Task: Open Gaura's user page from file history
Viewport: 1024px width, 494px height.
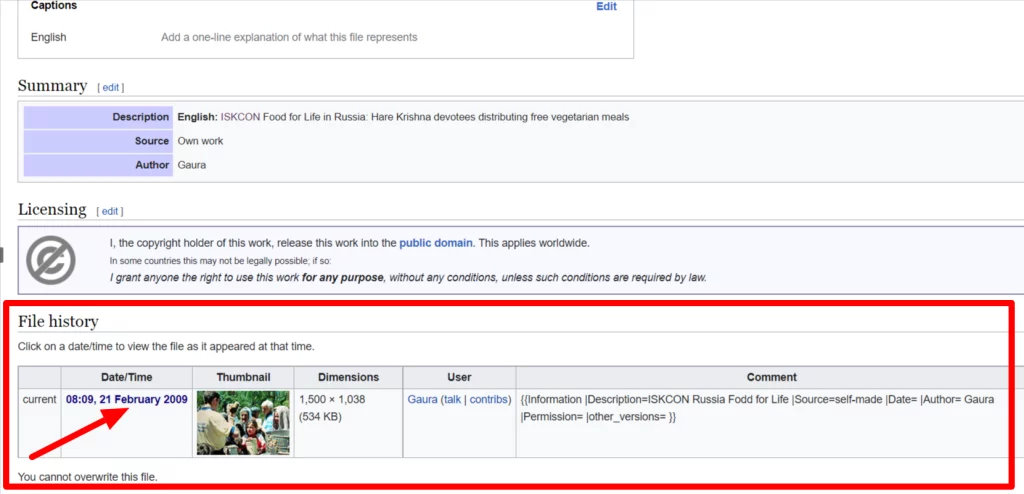Action: coord(422,400)
